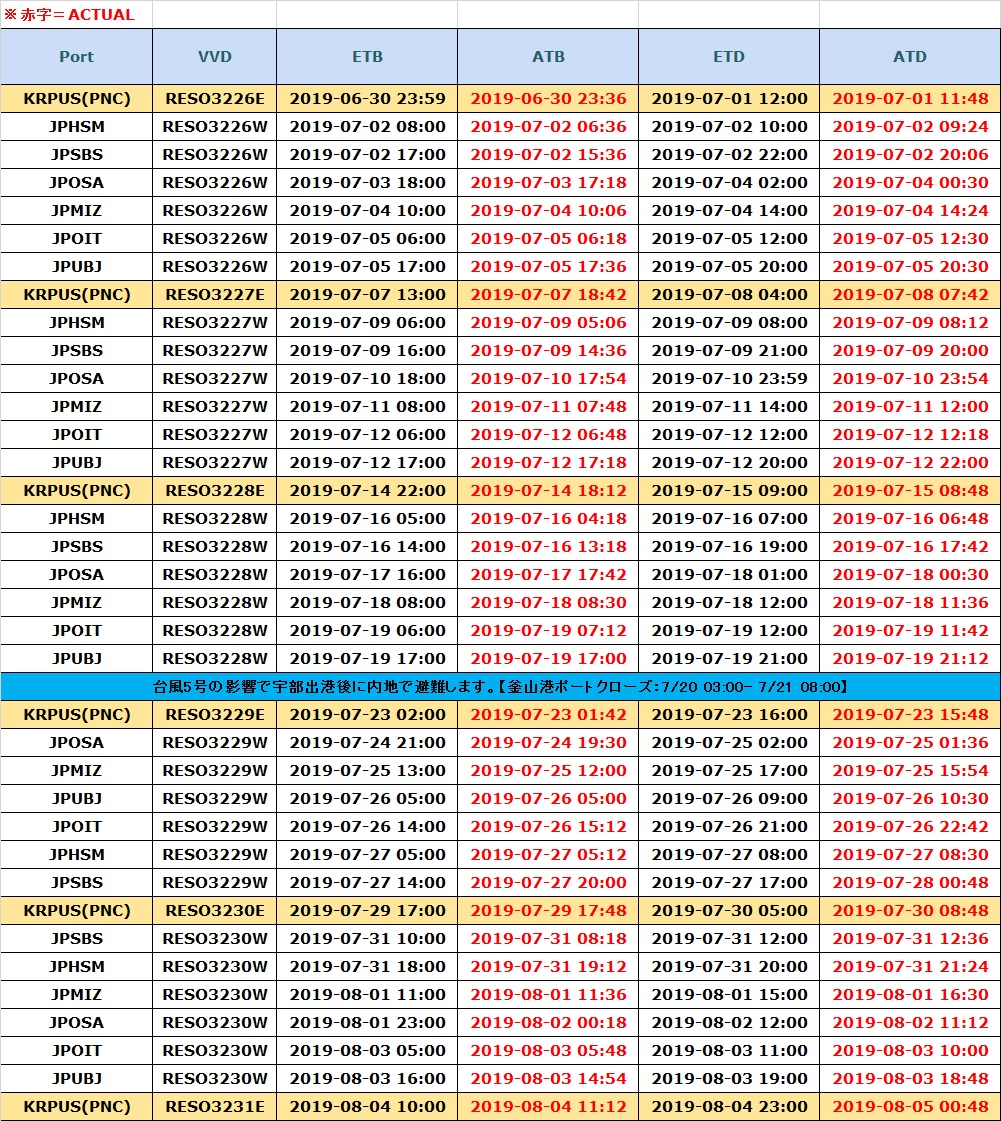Click ATD value 2019-07-16 17:42
This screenshot has width=1001, height=1121.
coord(909,546)
